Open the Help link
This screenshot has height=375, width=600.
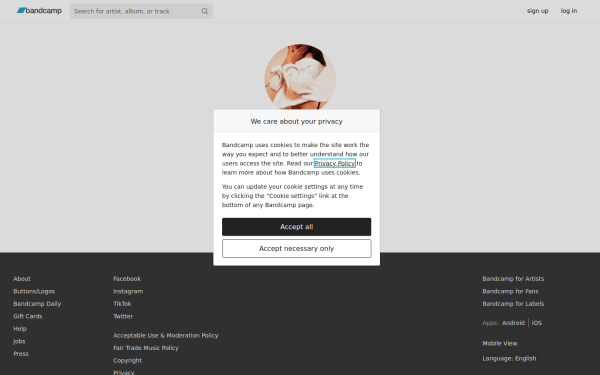20,329
